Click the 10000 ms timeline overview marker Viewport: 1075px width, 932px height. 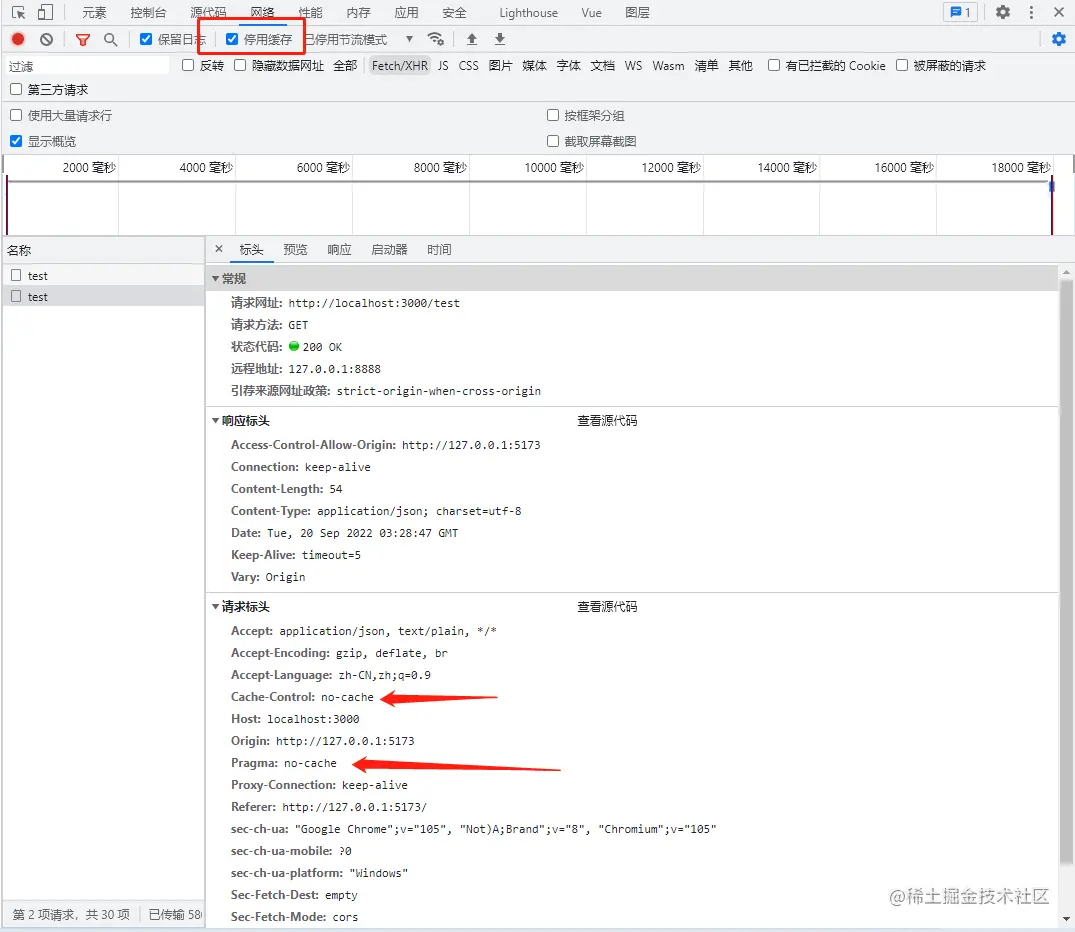(554, 167)
